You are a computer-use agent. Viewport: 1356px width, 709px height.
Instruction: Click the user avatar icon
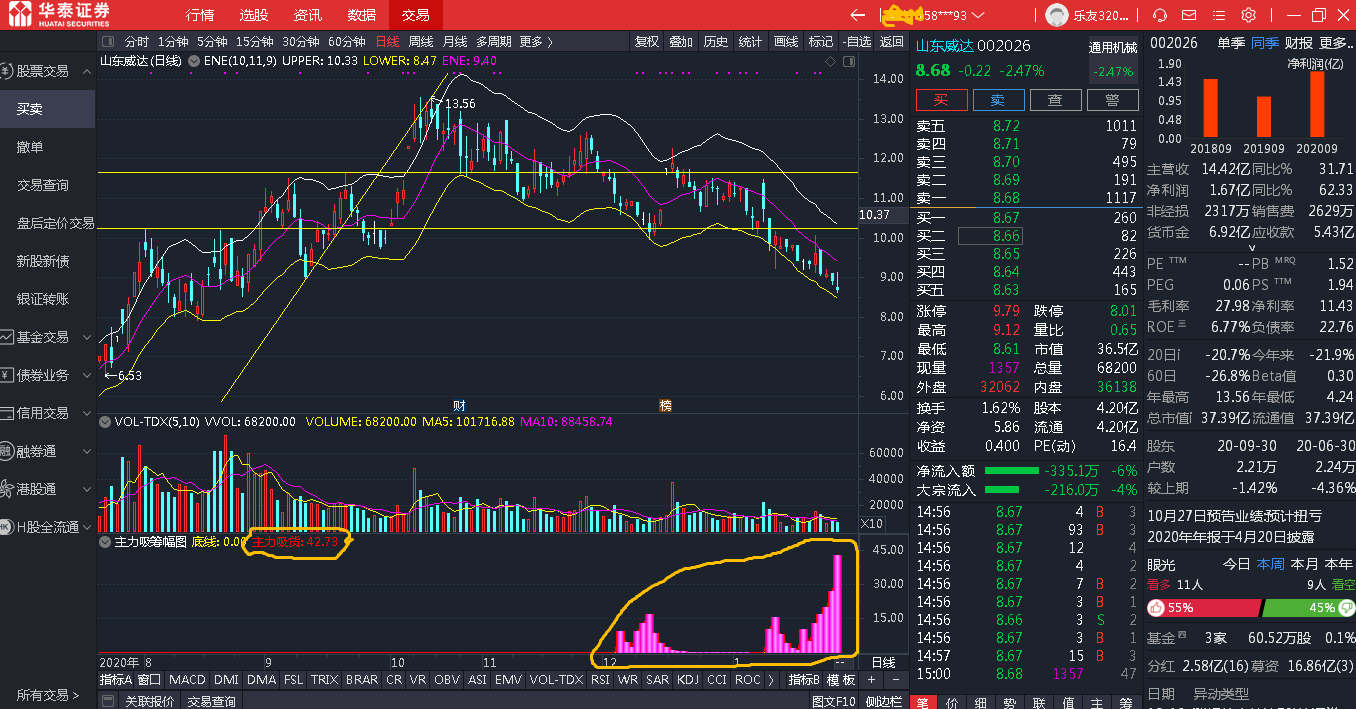pos(1056,15)
